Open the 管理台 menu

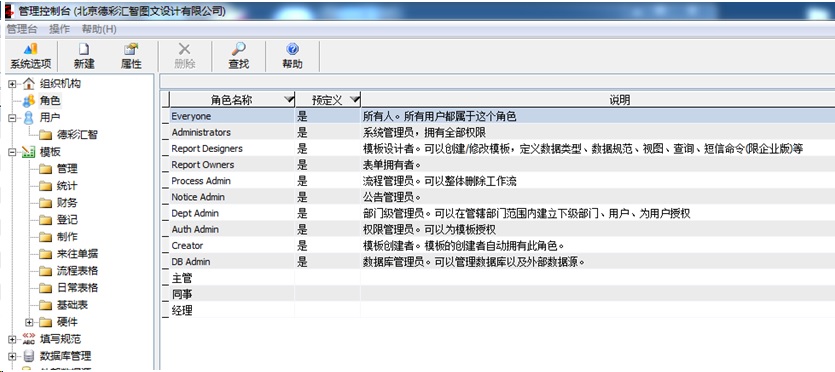point(21,29)
